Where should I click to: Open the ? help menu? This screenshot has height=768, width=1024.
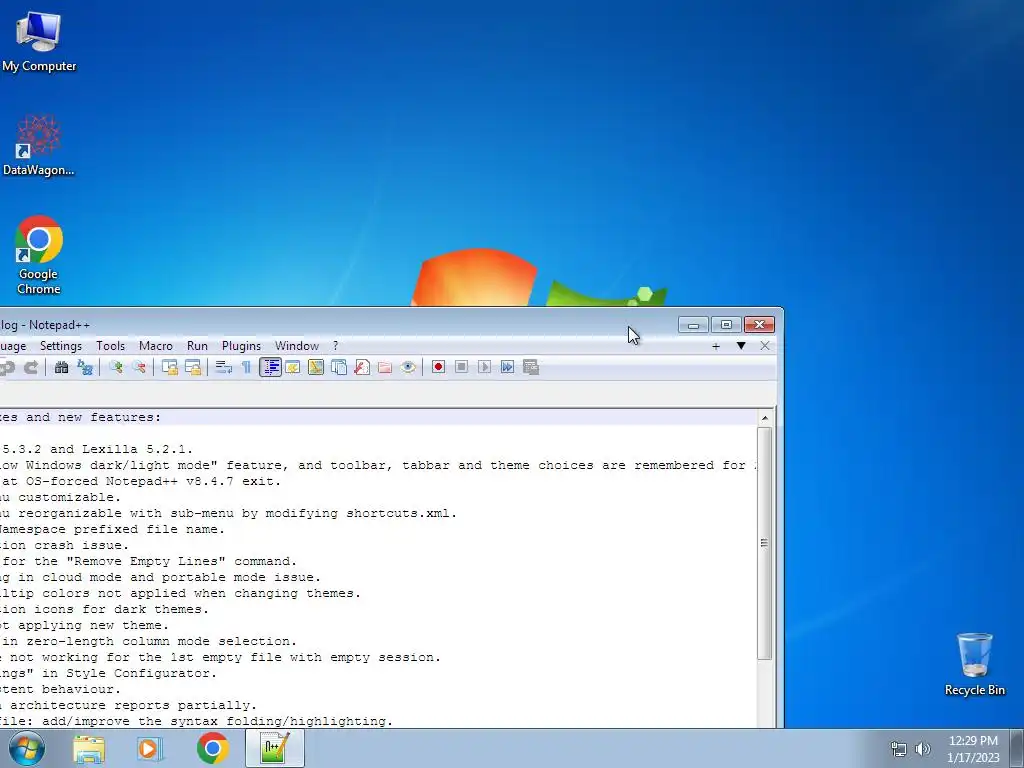pos(335,346)
